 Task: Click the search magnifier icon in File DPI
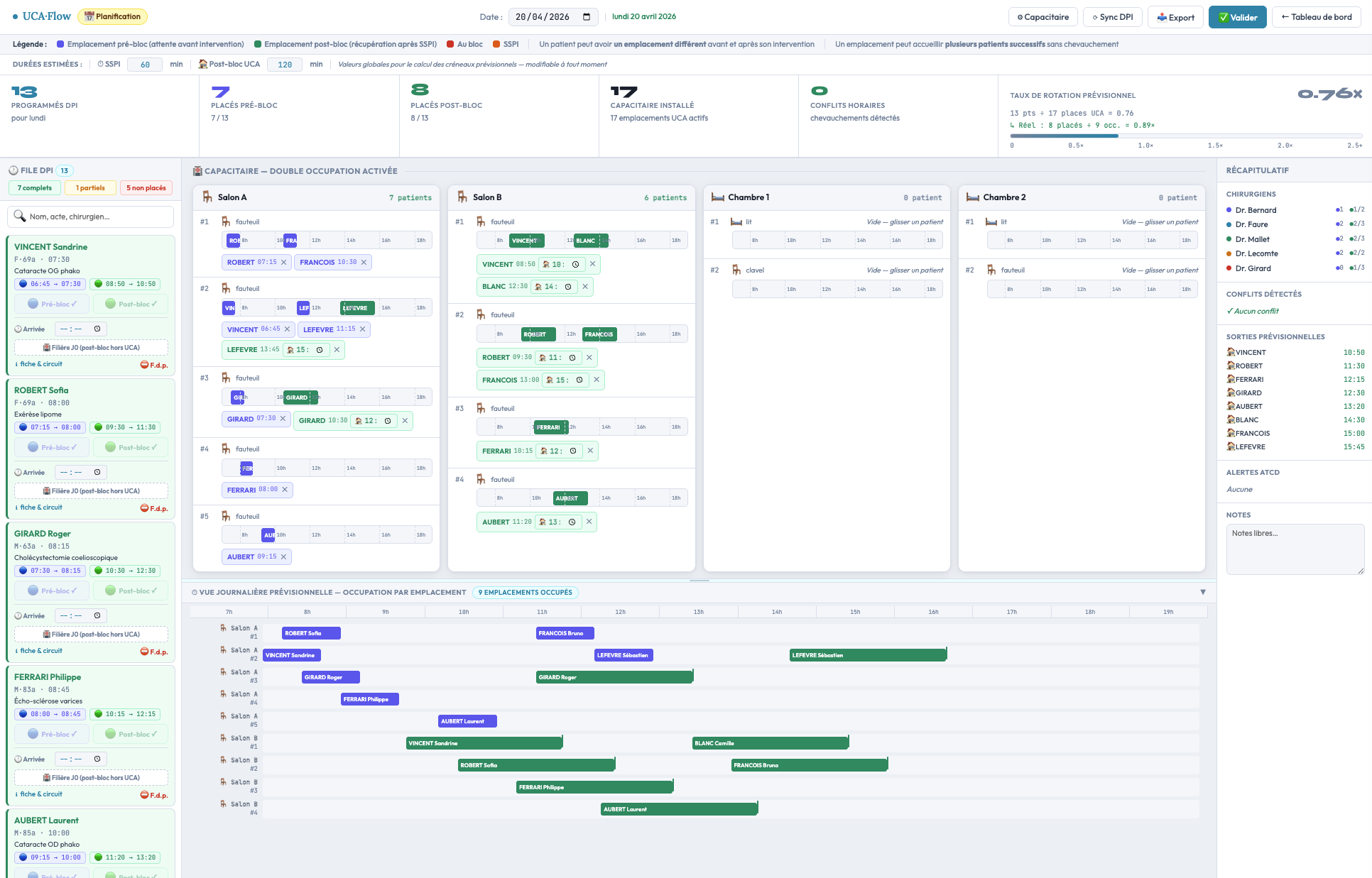click(20, 216)
